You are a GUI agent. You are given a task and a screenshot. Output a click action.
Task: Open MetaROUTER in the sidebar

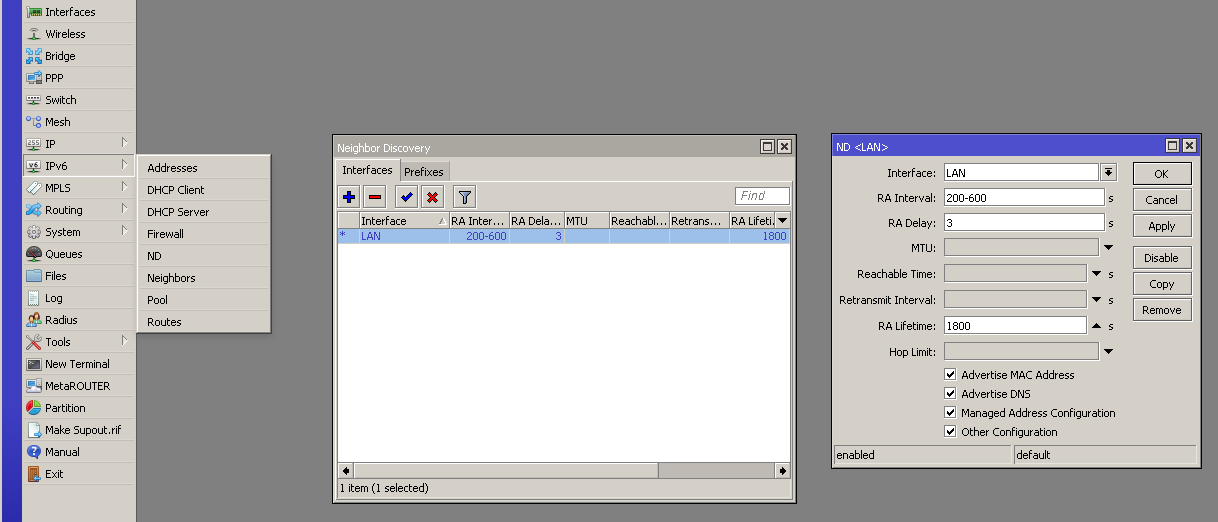coord(78,386)
